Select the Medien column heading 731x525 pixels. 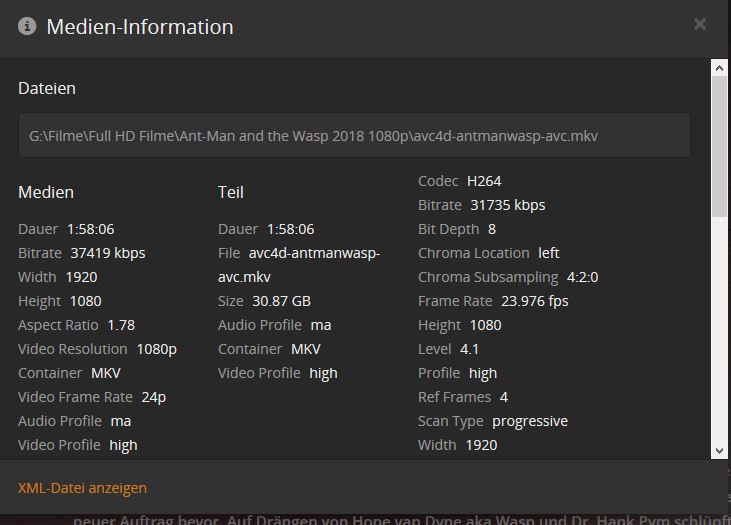[x=46, y=192]
